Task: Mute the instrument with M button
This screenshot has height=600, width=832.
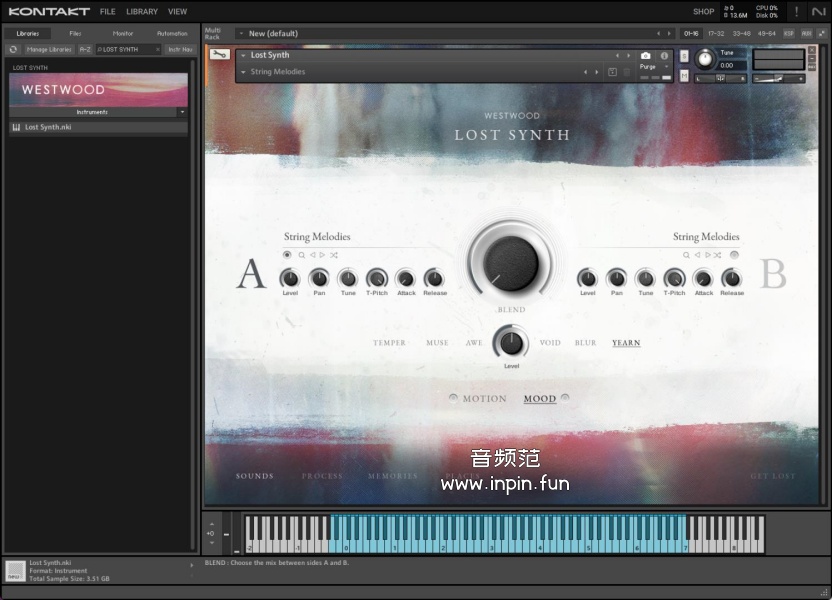Action: click(x=684, y=76)
